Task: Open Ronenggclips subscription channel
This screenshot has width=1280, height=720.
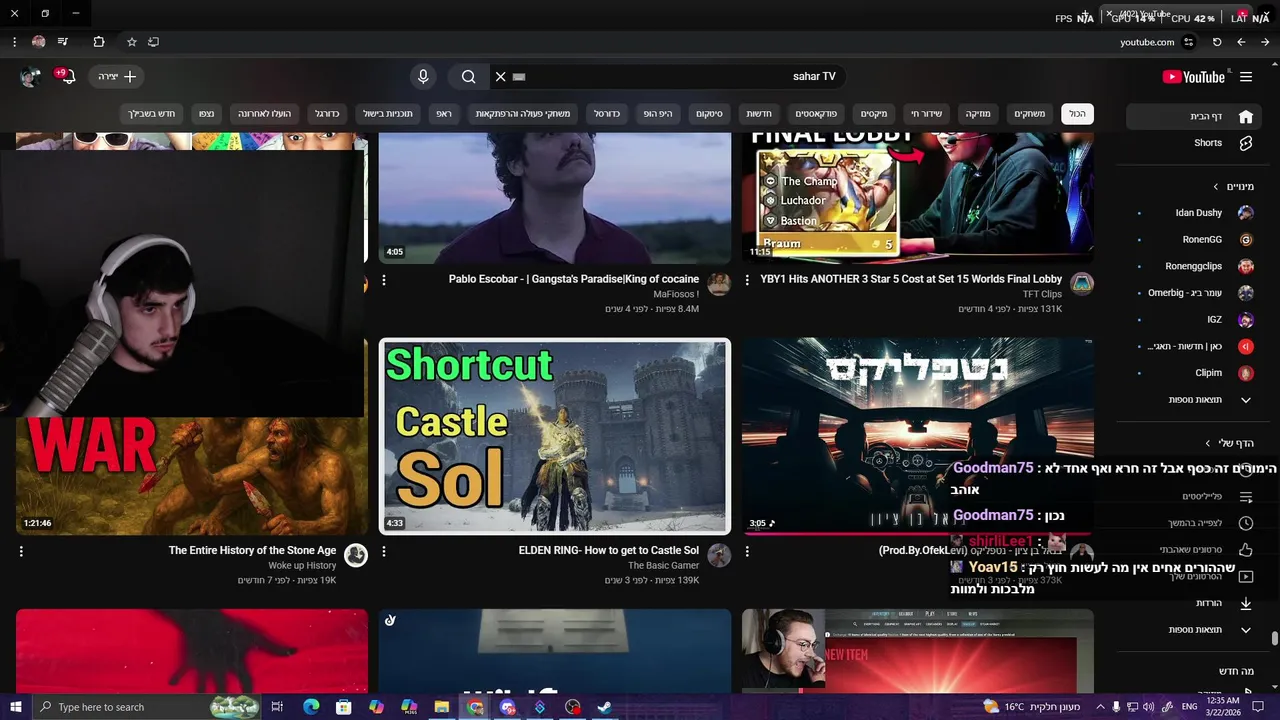Action: (1192, 266)
